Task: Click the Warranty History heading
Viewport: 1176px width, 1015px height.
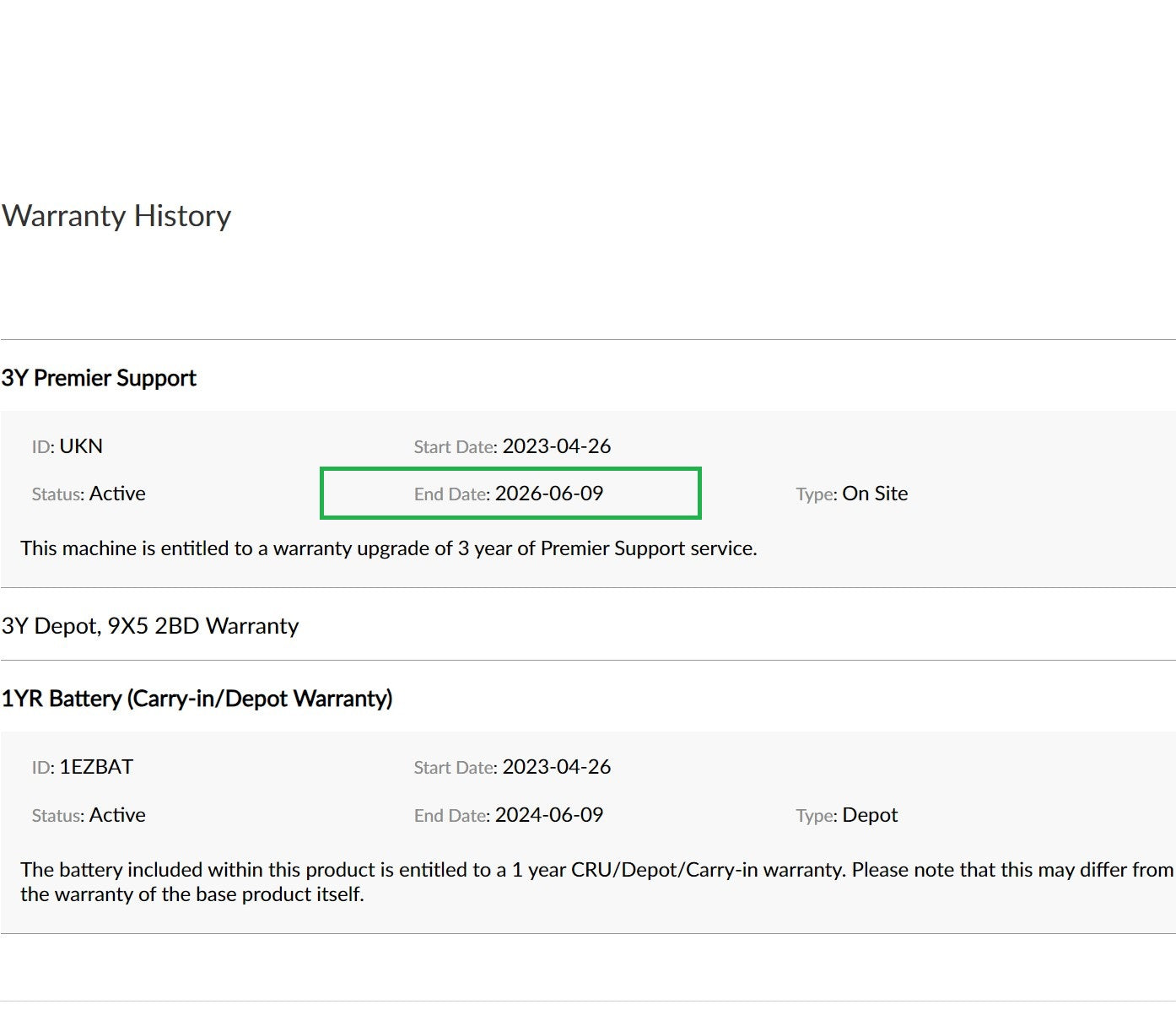Action: click(x=116, y=216)
